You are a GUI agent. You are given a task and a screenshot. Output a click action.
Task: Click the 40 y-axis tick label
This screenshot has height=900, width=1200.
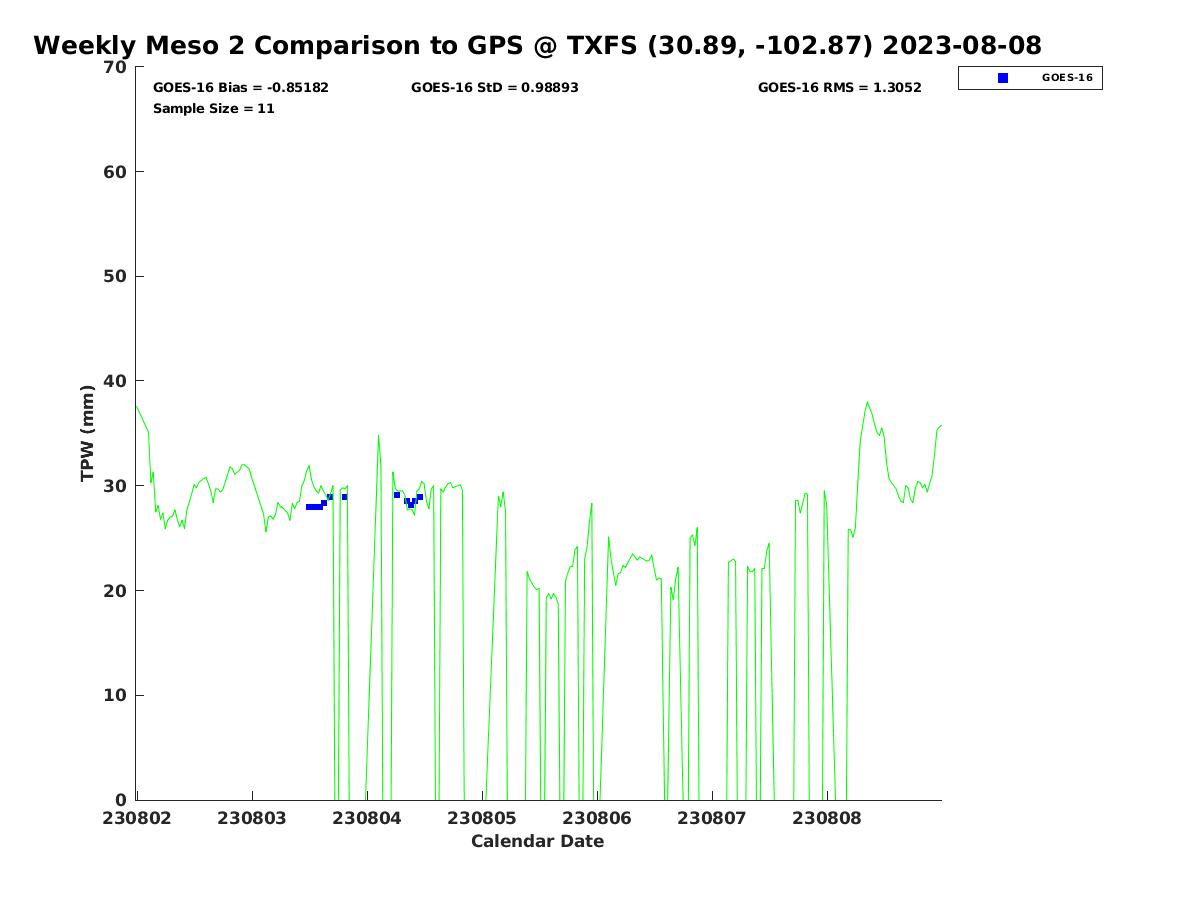tap(116, 381)
